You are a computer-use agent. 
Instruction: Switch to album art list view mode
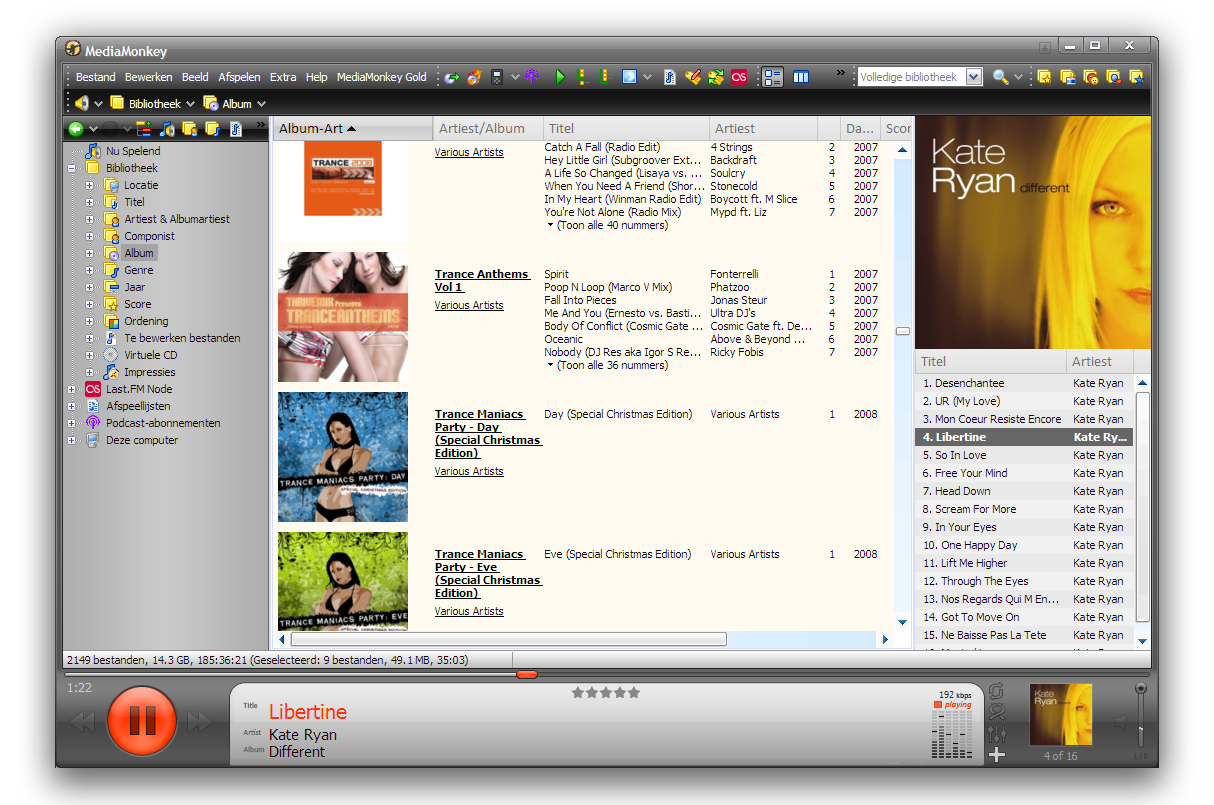pyautogui.click(x=772, y=77)
